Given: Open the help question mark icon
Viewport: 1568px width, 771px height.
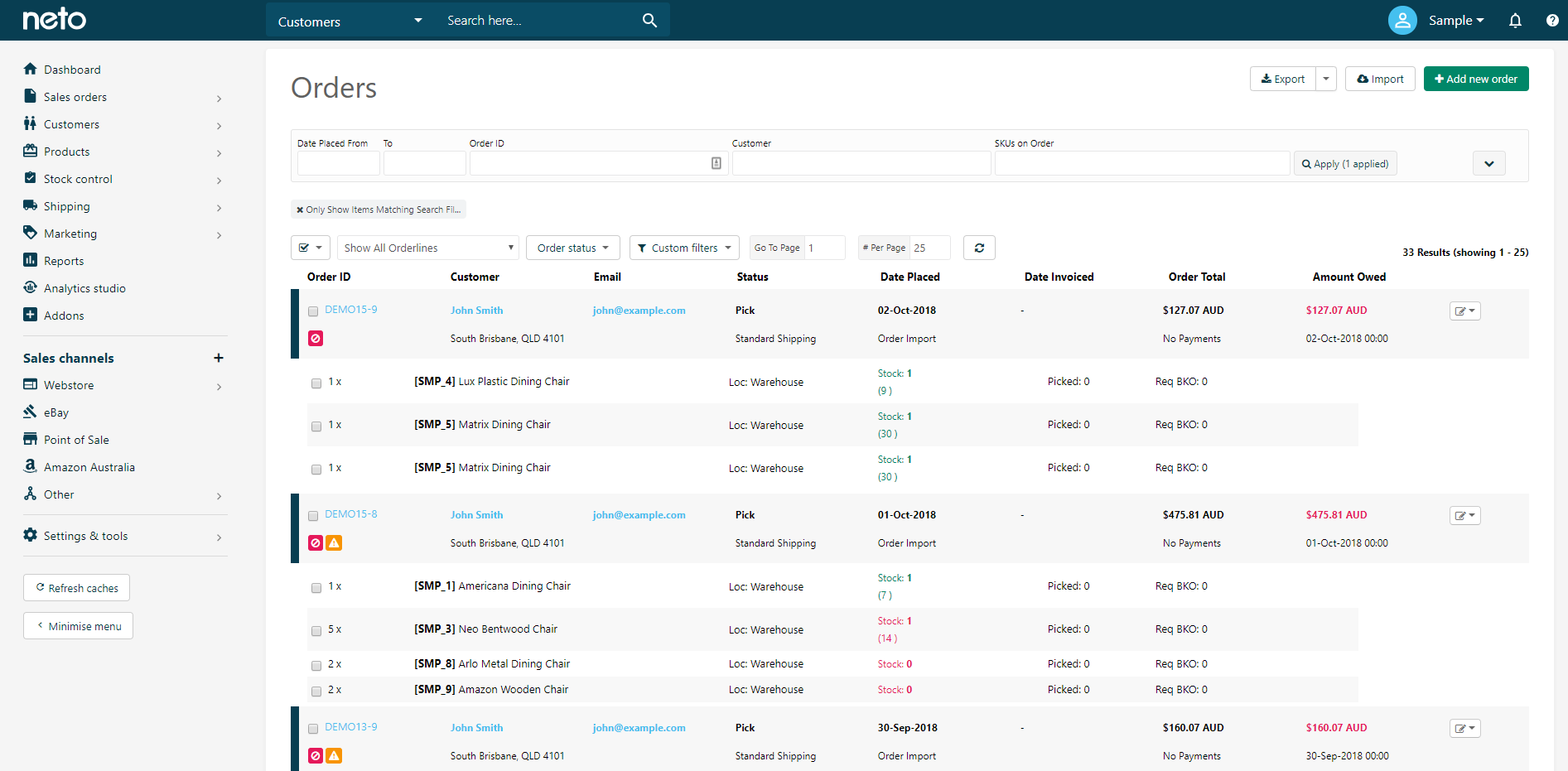Looking at the screenshot, I should tap(1552, 21).
